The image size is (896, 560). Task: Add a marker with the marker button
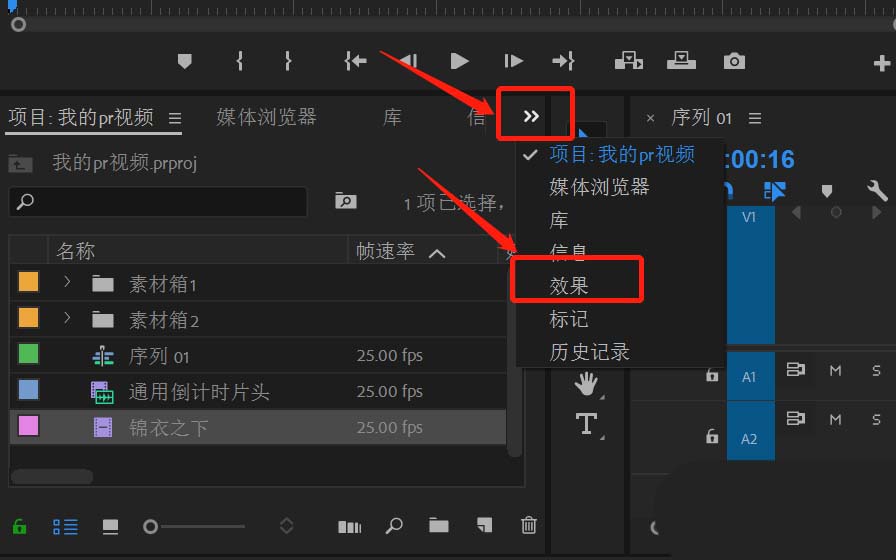click(185, 61)
